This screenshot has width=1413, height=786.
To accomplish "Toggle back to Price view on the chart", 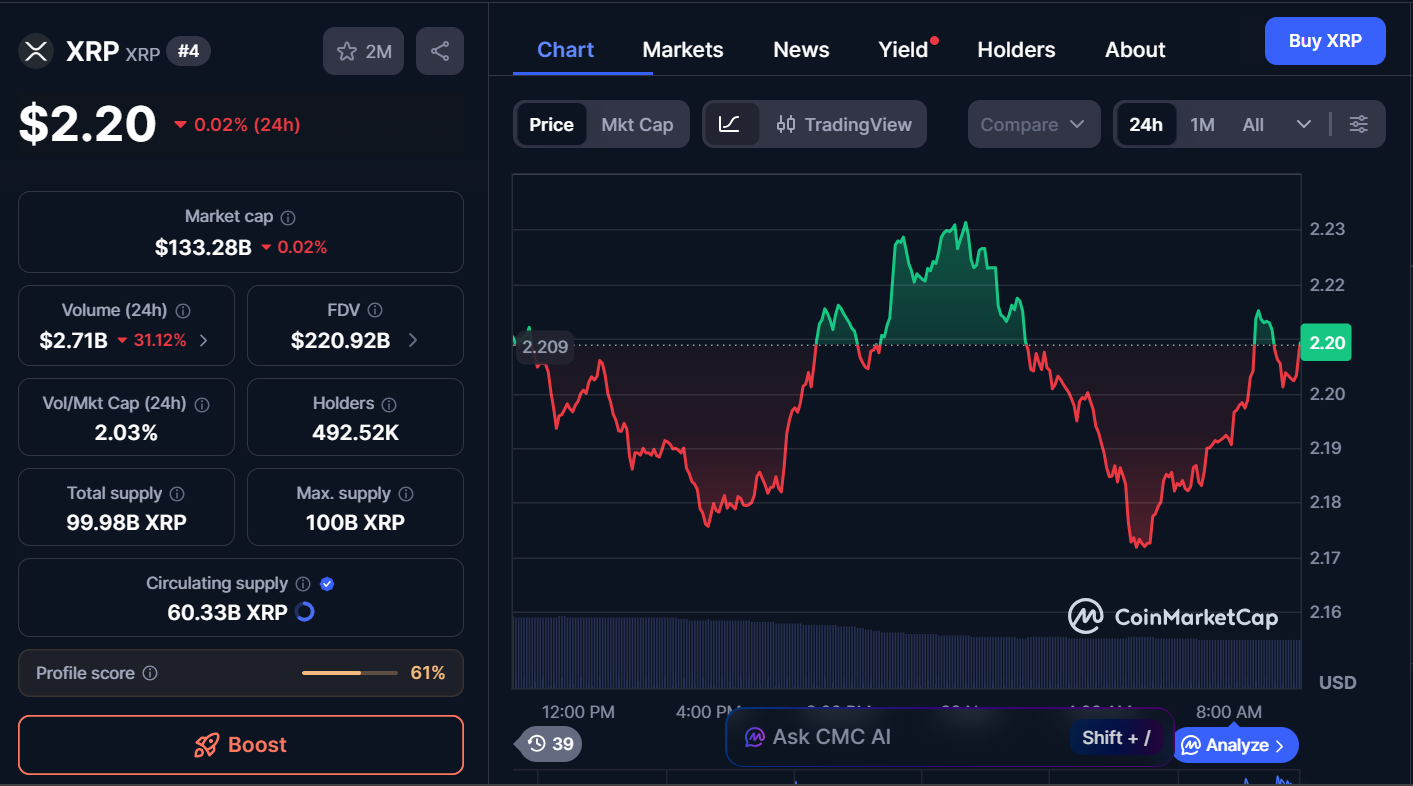I will point(553,124).
